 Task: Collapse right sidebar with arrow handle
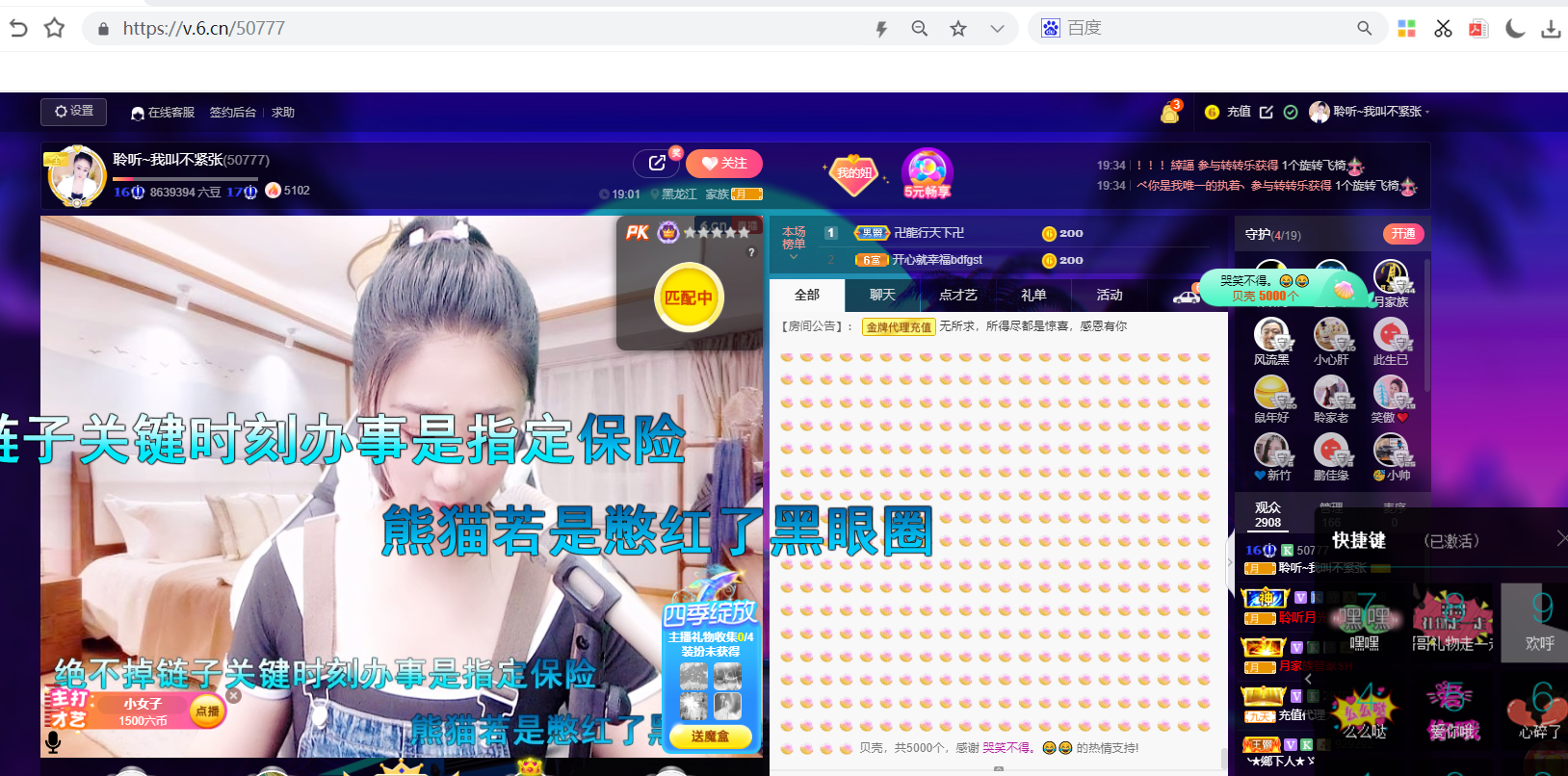coord(1229,562)
